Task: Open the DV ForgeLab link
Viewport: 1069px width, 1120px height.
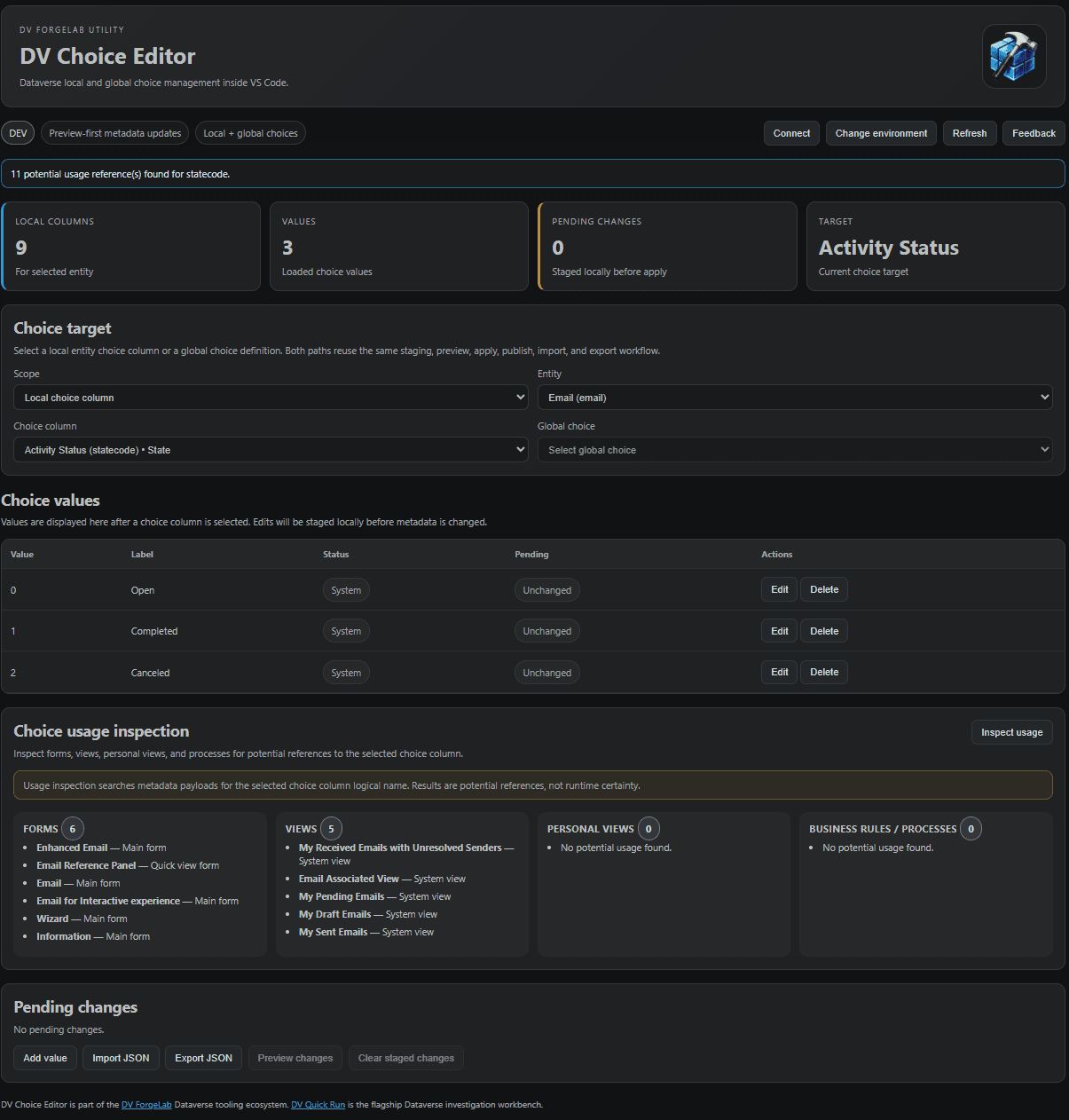Action: click(146, 1105)
